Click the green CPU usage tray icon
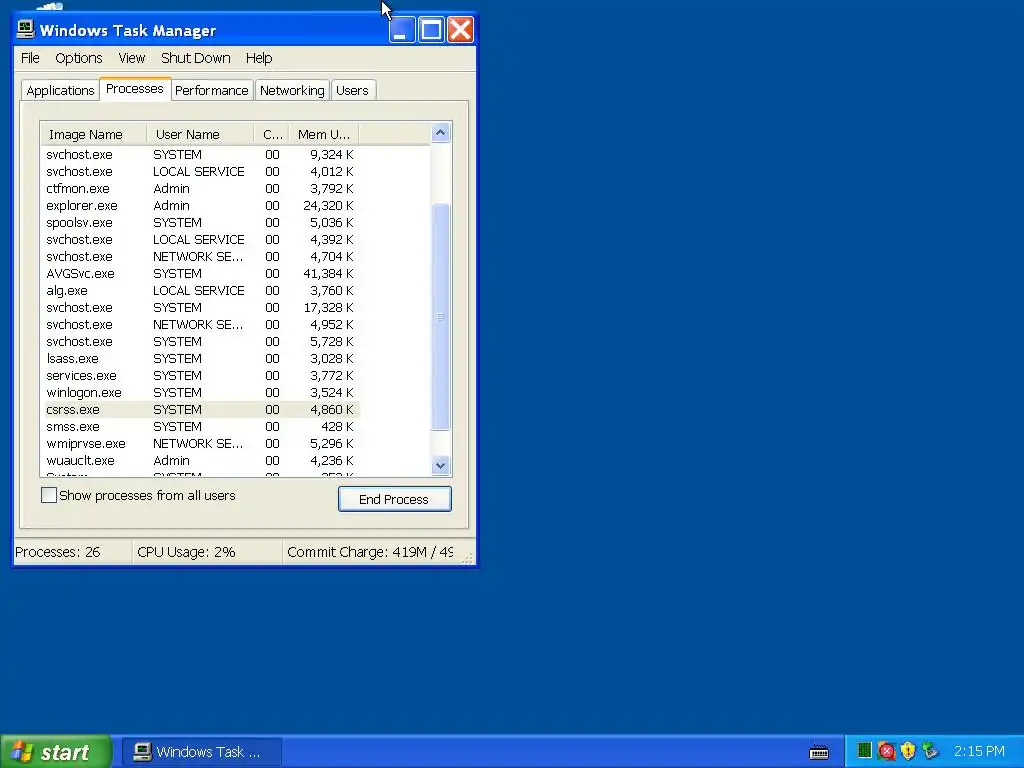1024x768 pixels. click(865, 750)
